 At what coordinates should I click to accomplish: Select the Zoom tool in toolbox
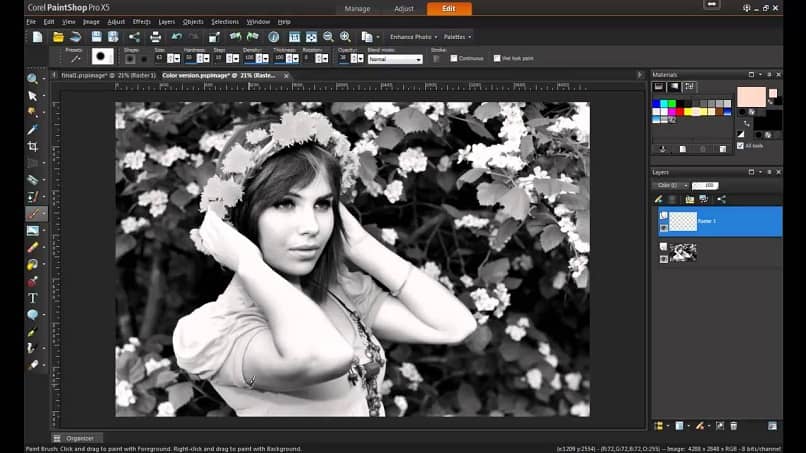coord(32,79)
